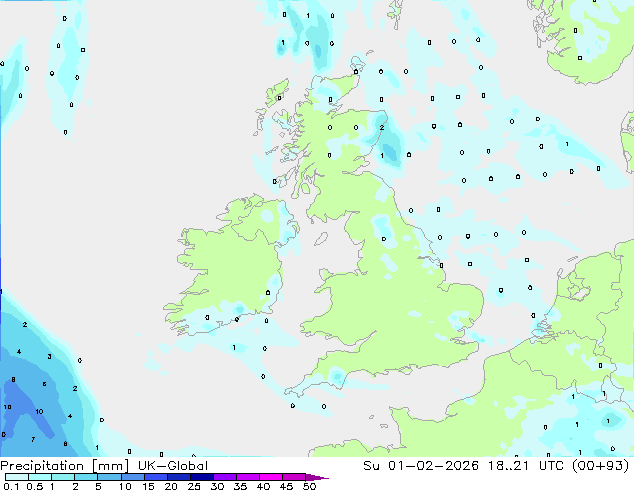
Task: Click the '0.1' legend value
Action: pyautogui.click(x=11, y=486)
